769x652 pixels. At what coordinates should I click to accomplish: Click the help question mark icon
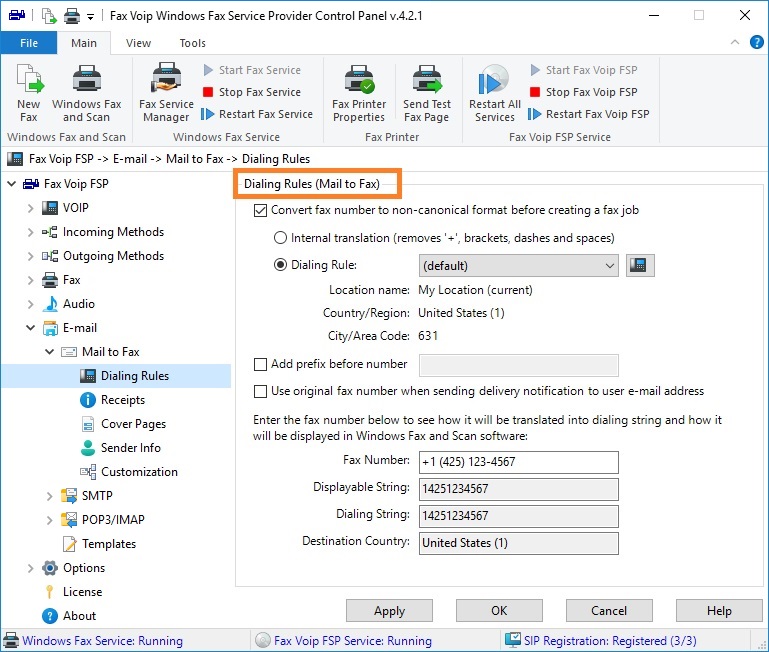click(x=756, y=43)
